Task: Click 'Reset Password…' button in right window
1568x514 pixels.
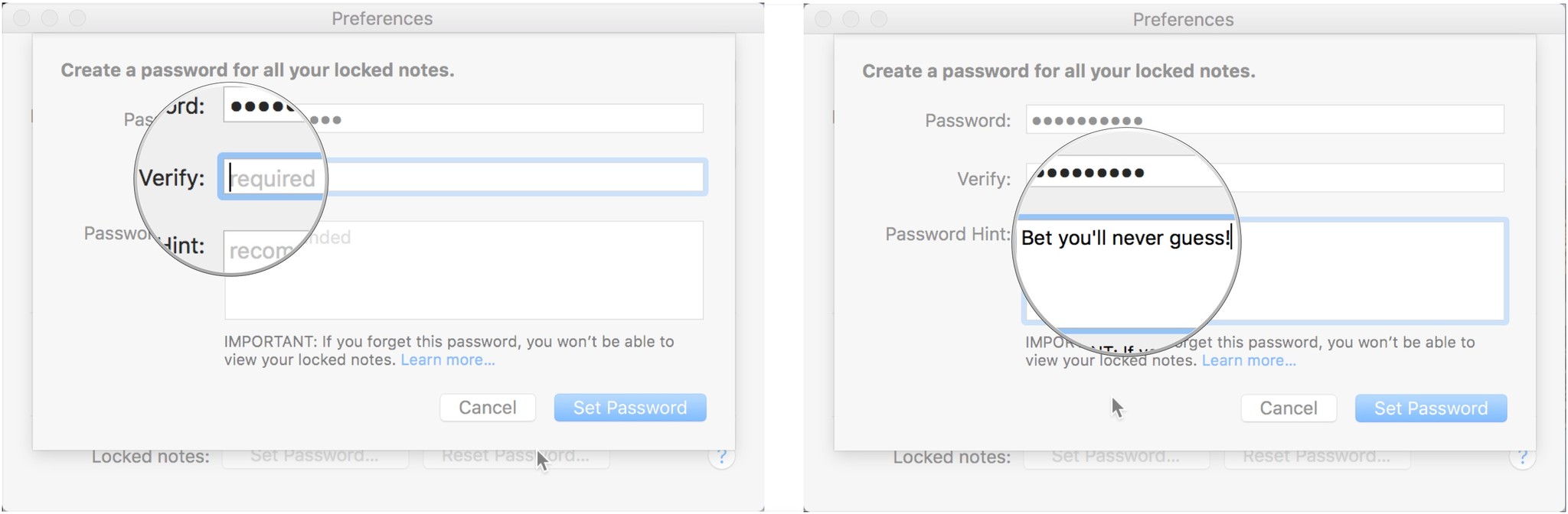Action: 1316,457
